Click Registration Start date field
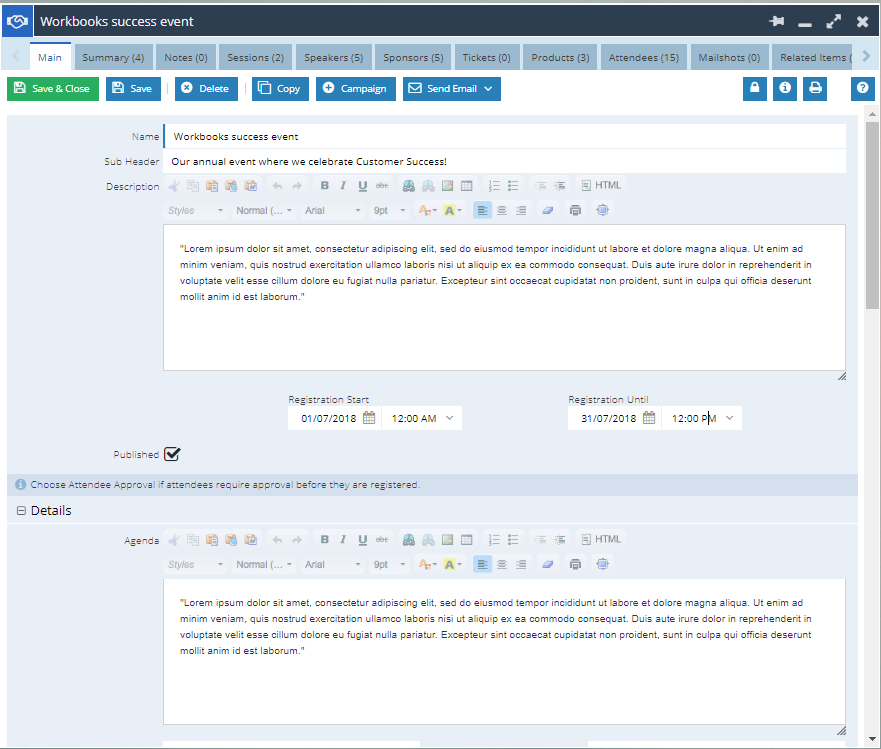 (x=328, y=418)
